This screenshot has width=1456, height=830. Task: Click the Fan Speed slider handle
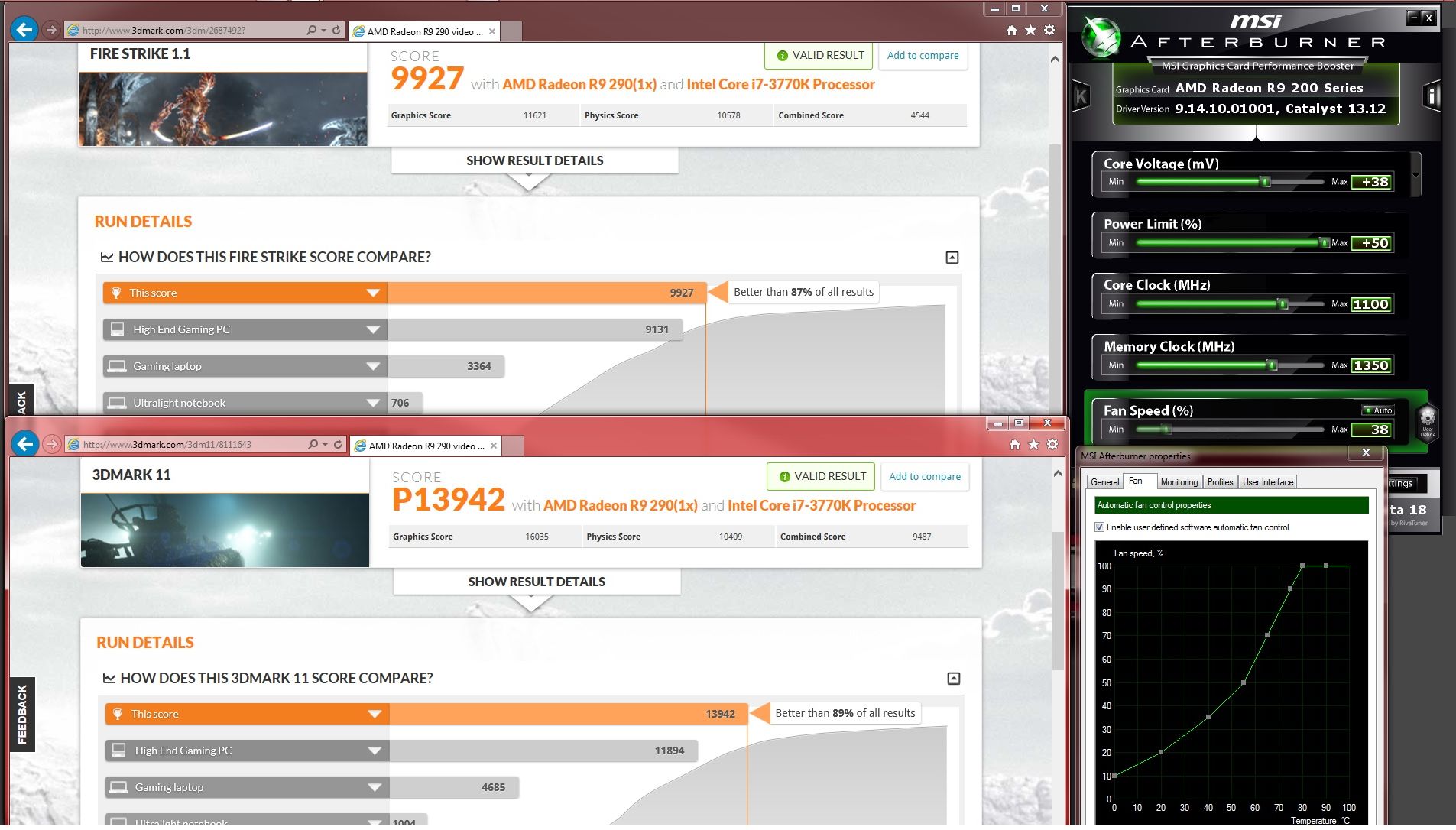[x=1166, y=430]
